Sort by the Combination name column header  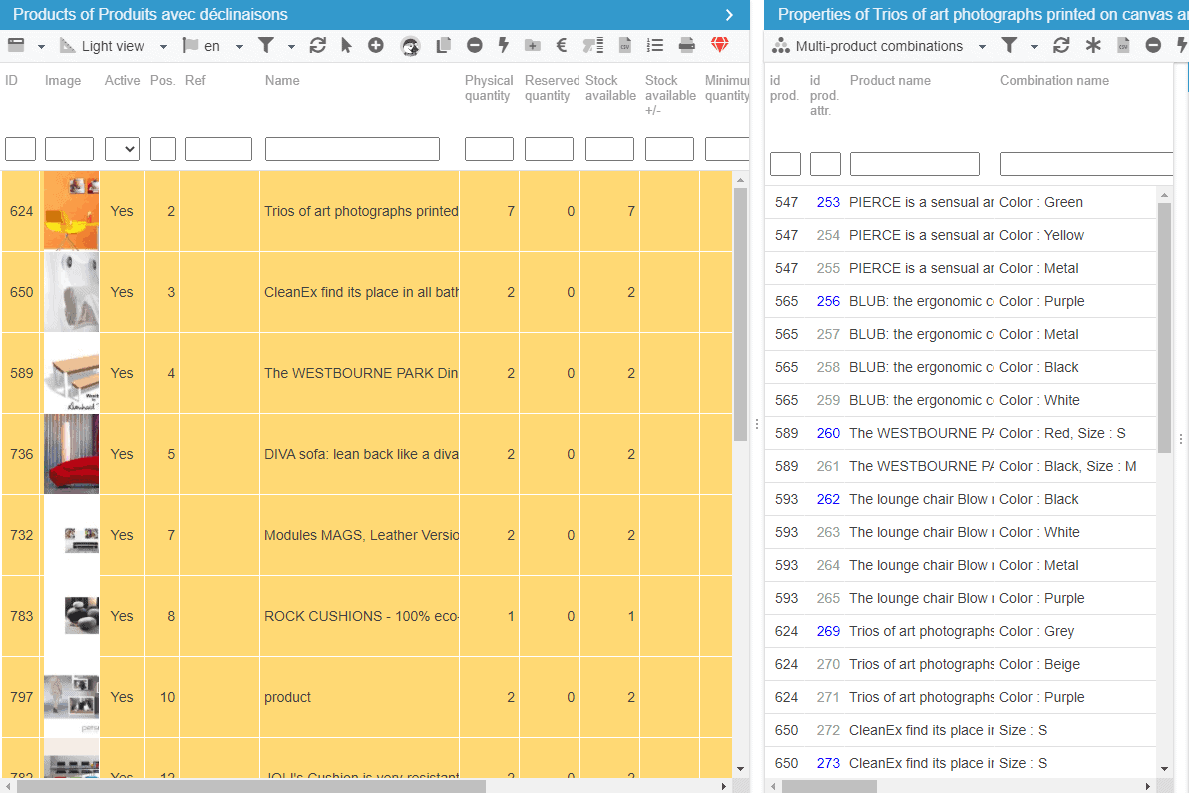pyautogui.click(x=1054, y=81)
